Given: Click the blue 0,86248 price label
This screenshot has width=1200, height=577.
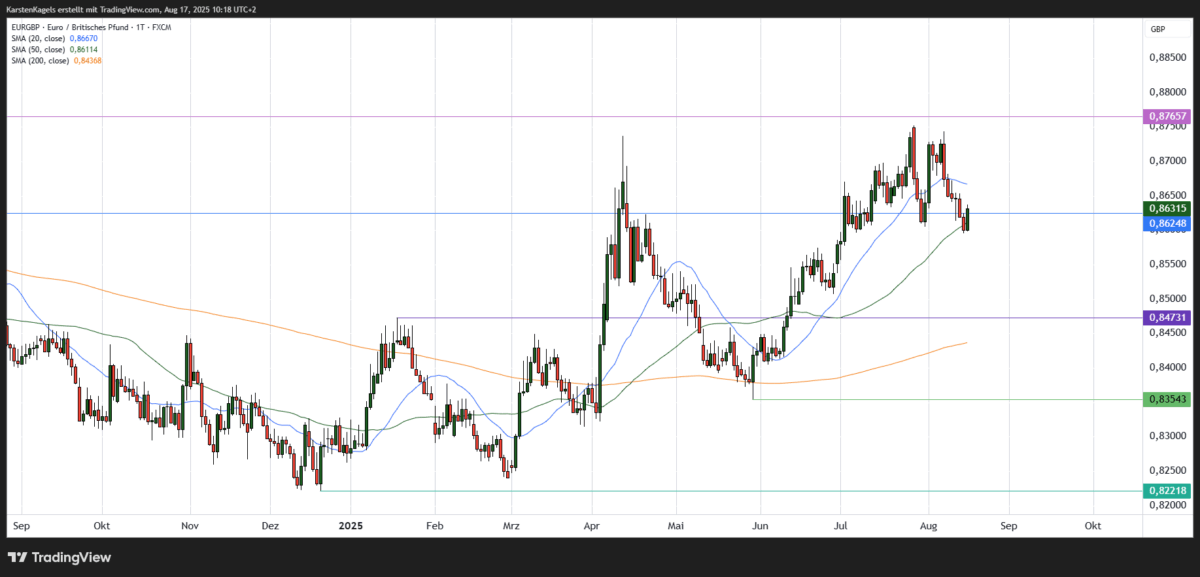Looking at the screenshot, I should tap(1167, 224).
